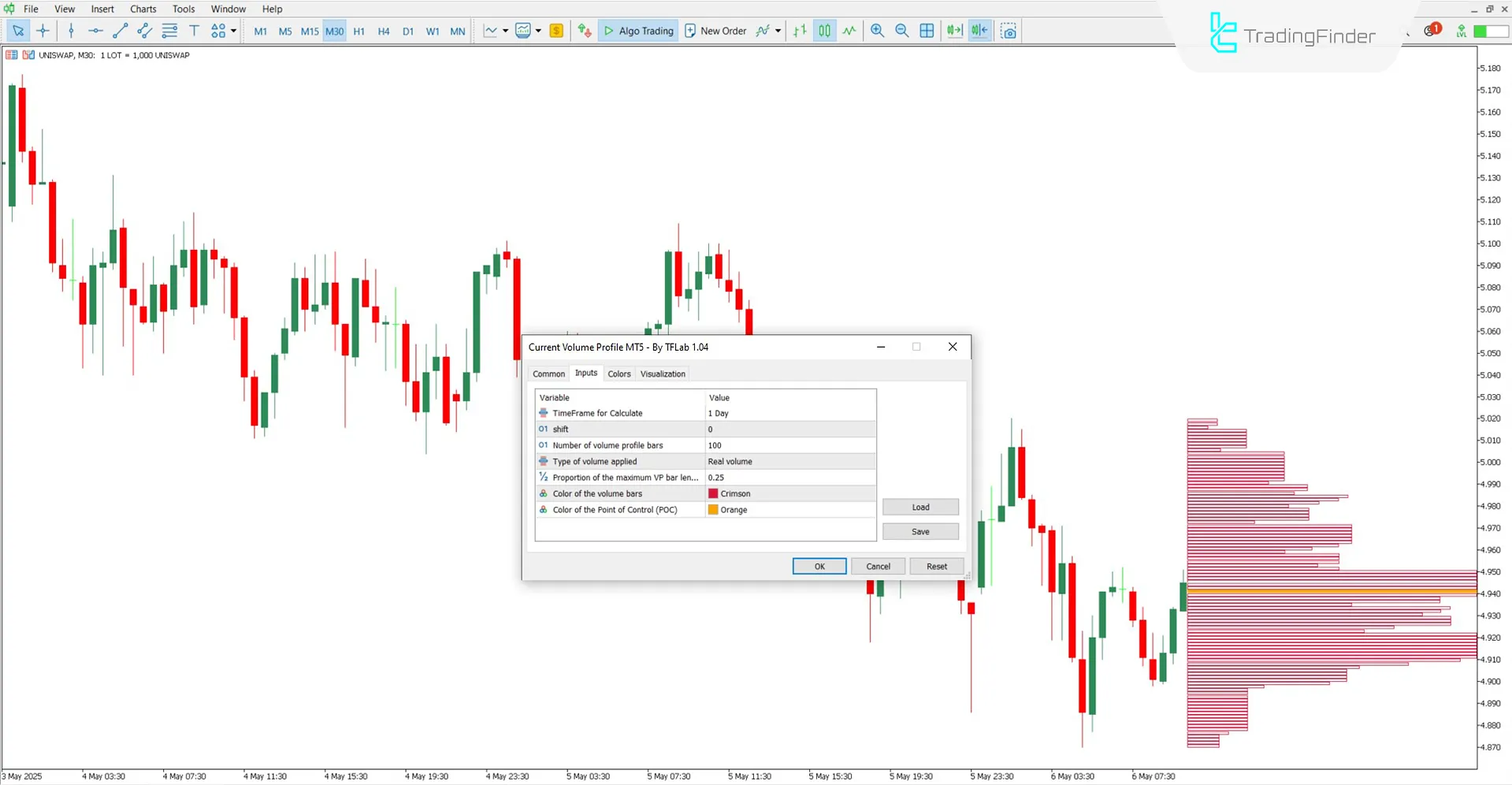The image size is (1512, 785).
Task: Open the geometric shapes dropdown
Action: [217, 31]
